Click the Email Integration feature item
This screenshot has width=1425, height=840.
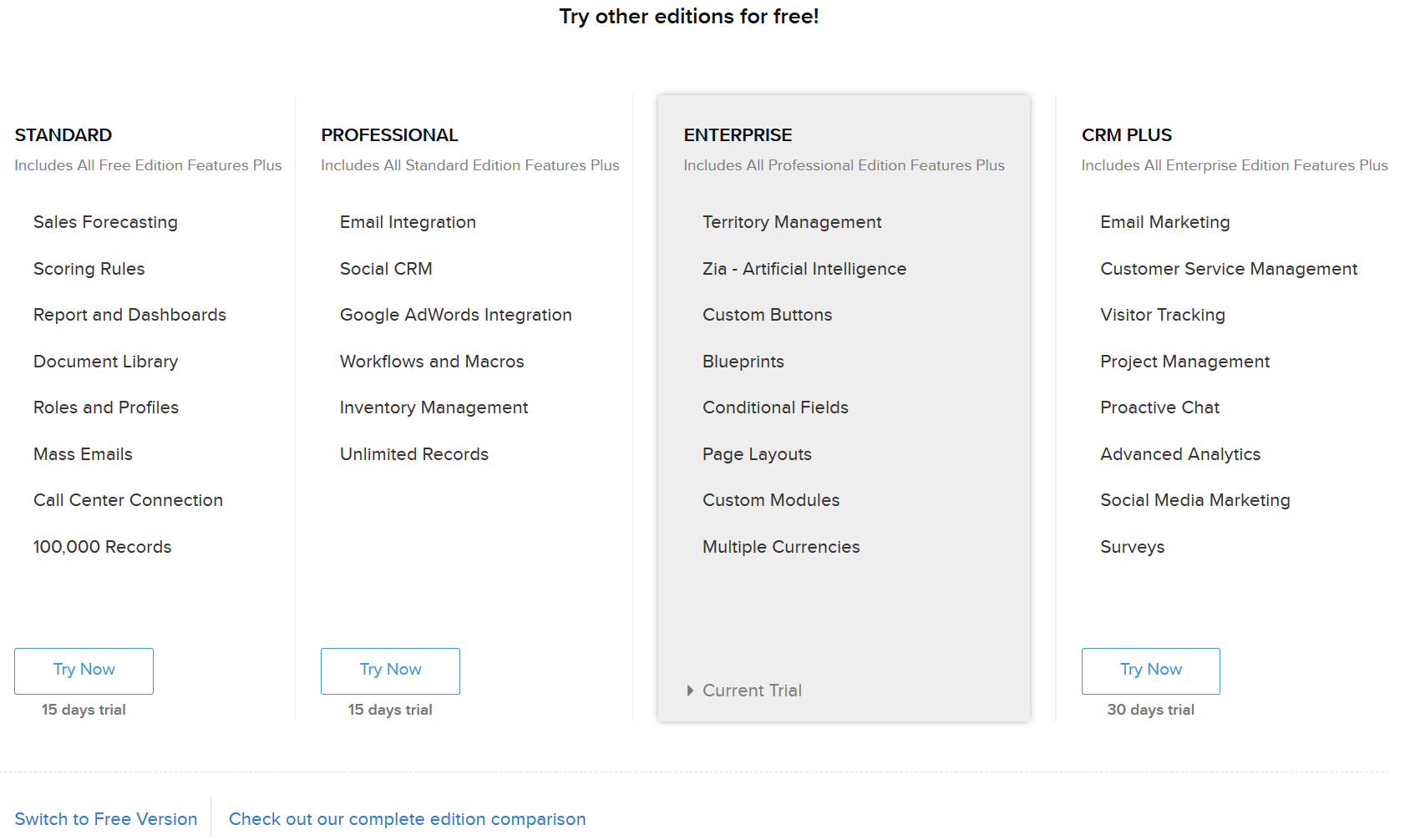click(x=408, y=222)
